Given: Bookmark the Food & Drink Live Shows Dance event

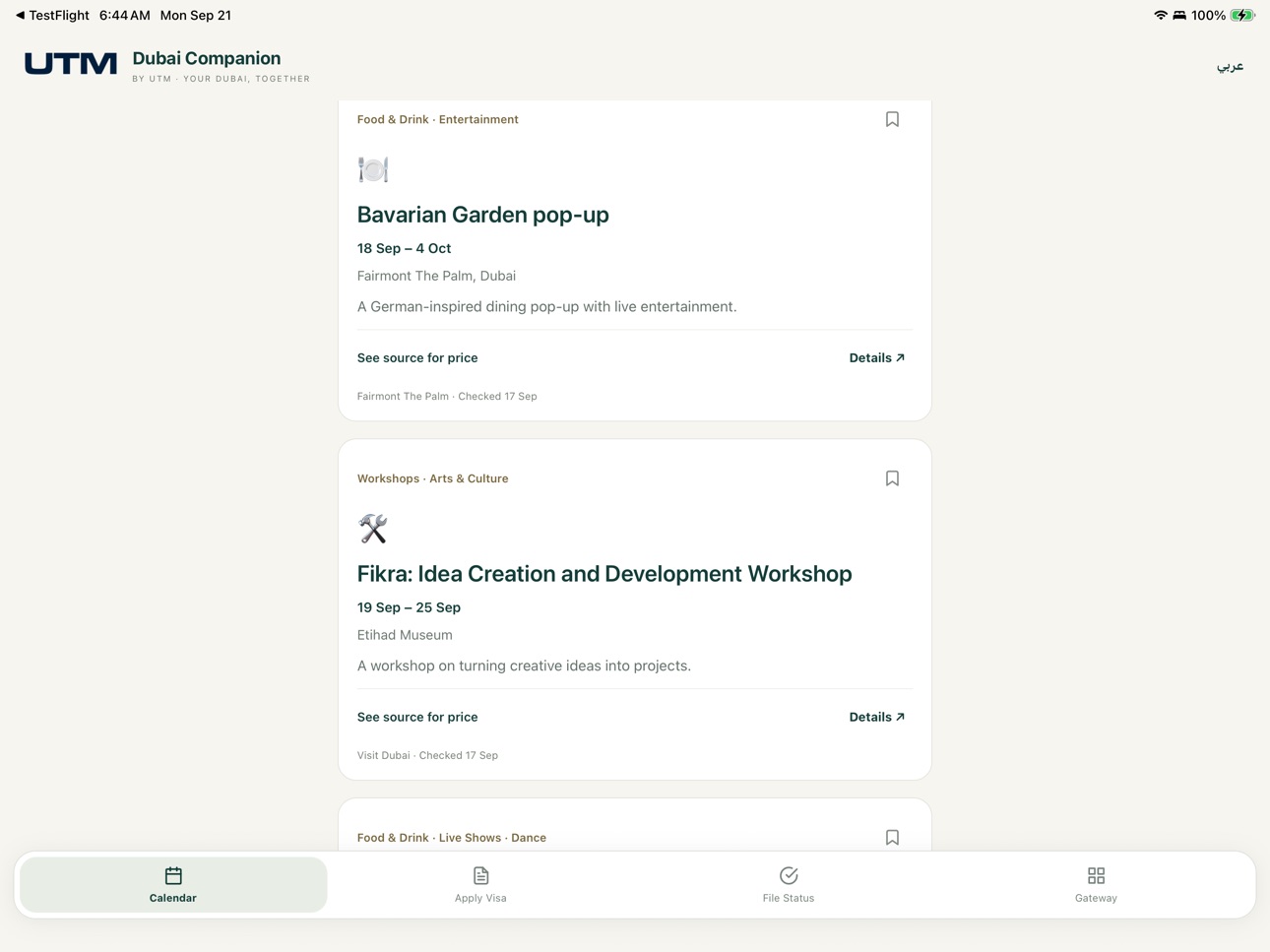Looking at the screenshot, I should click(892, 838).
